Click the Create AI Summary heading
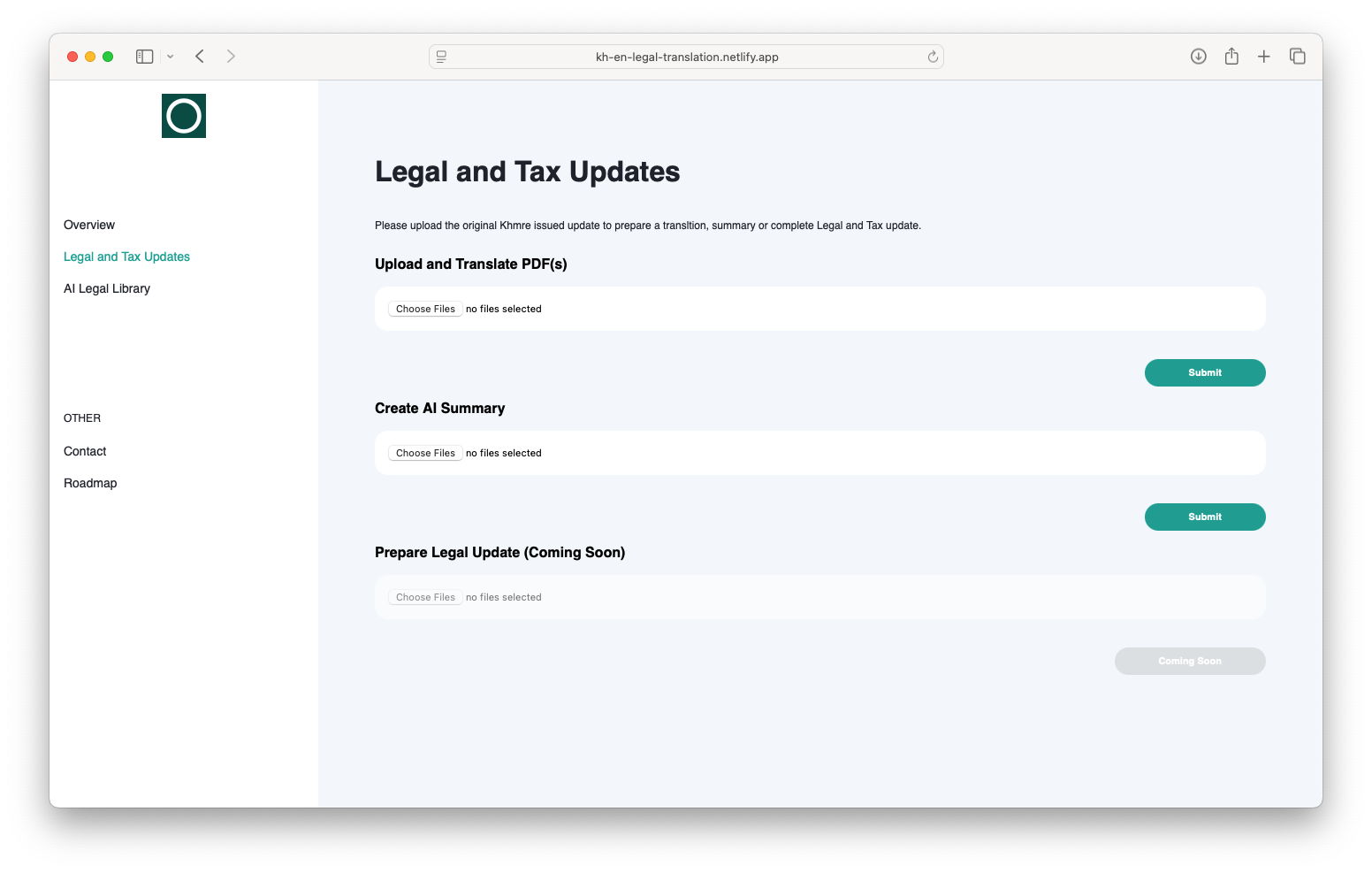The height and width of the screenshot is (873, 1372). point(440,408)
